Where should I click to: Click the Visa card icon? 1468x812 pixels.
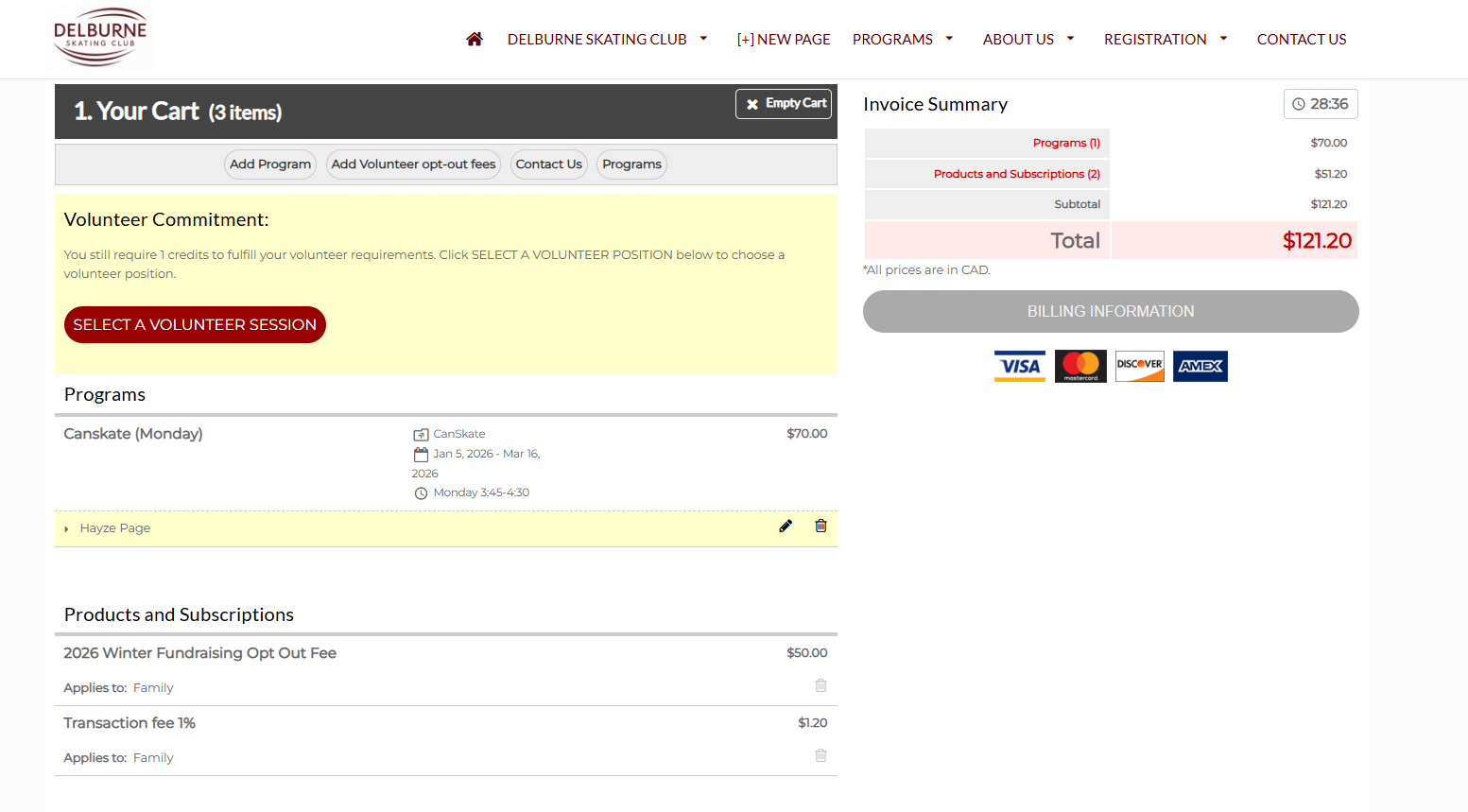coord(1019,366)
